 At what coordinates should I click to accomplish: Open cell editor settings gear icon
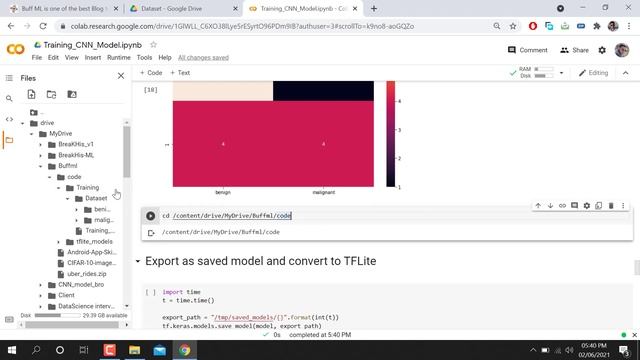[587, 206]
